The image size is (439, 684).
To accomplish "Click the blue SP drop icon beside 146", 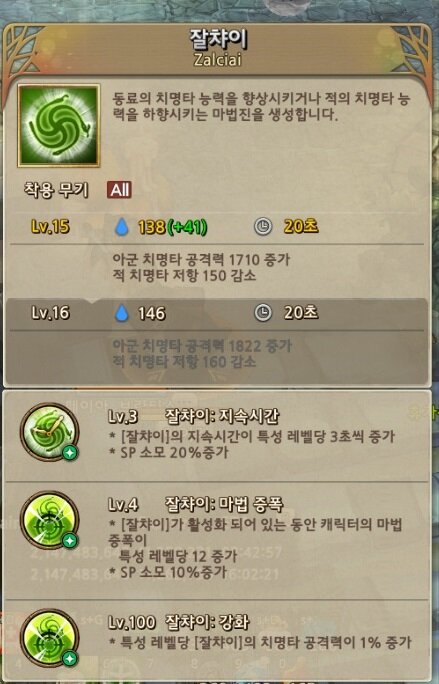I will [122, 313].
